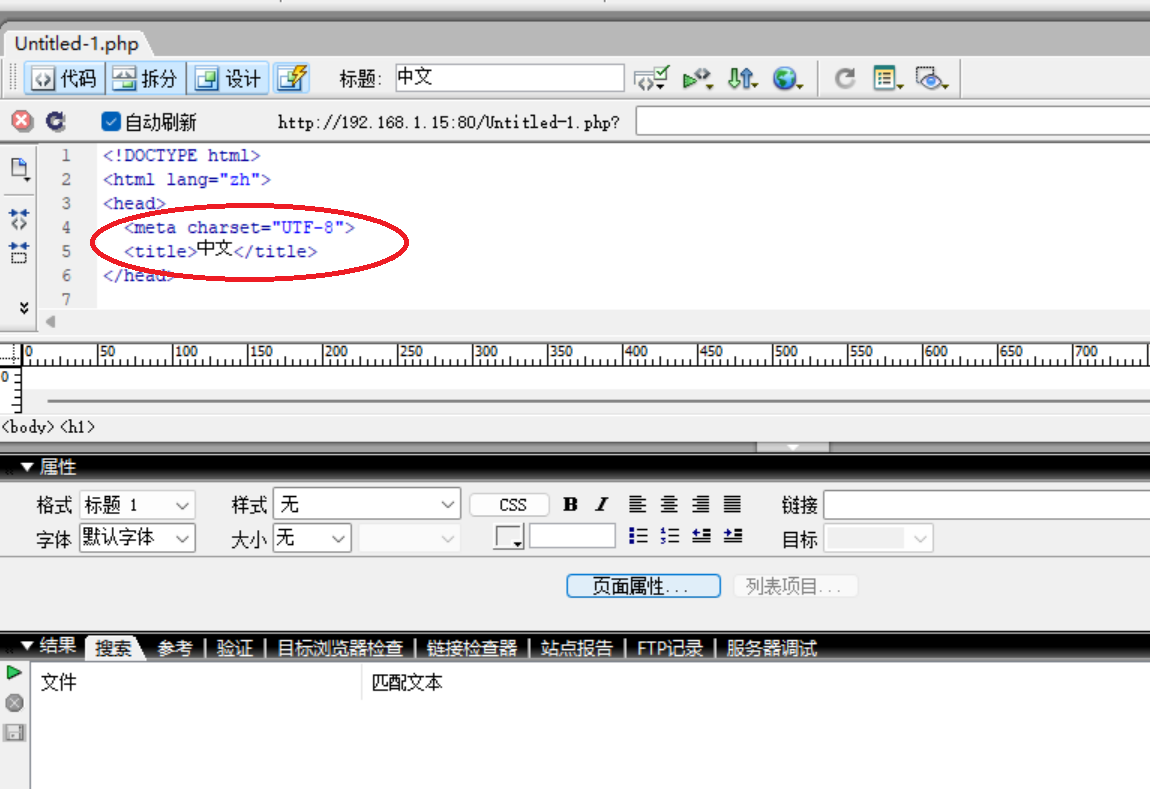Select the Untitled-1.php document tab
The width and height of the screenshot is (1152, 789).
tap(75, 43)
